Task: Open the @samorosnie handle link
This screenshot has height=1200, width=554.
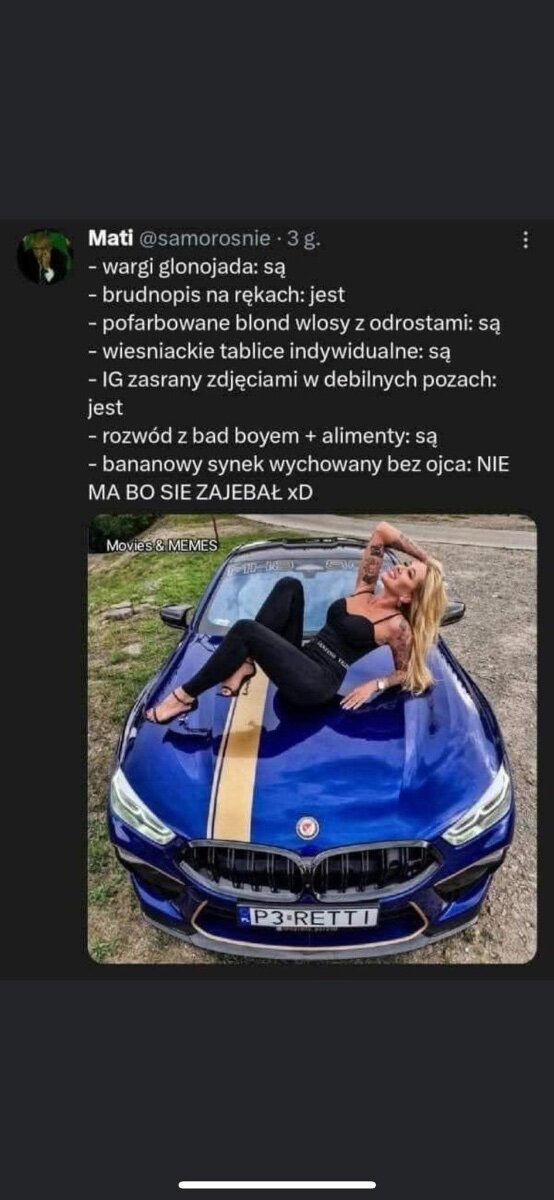Action: pos(204,239)
